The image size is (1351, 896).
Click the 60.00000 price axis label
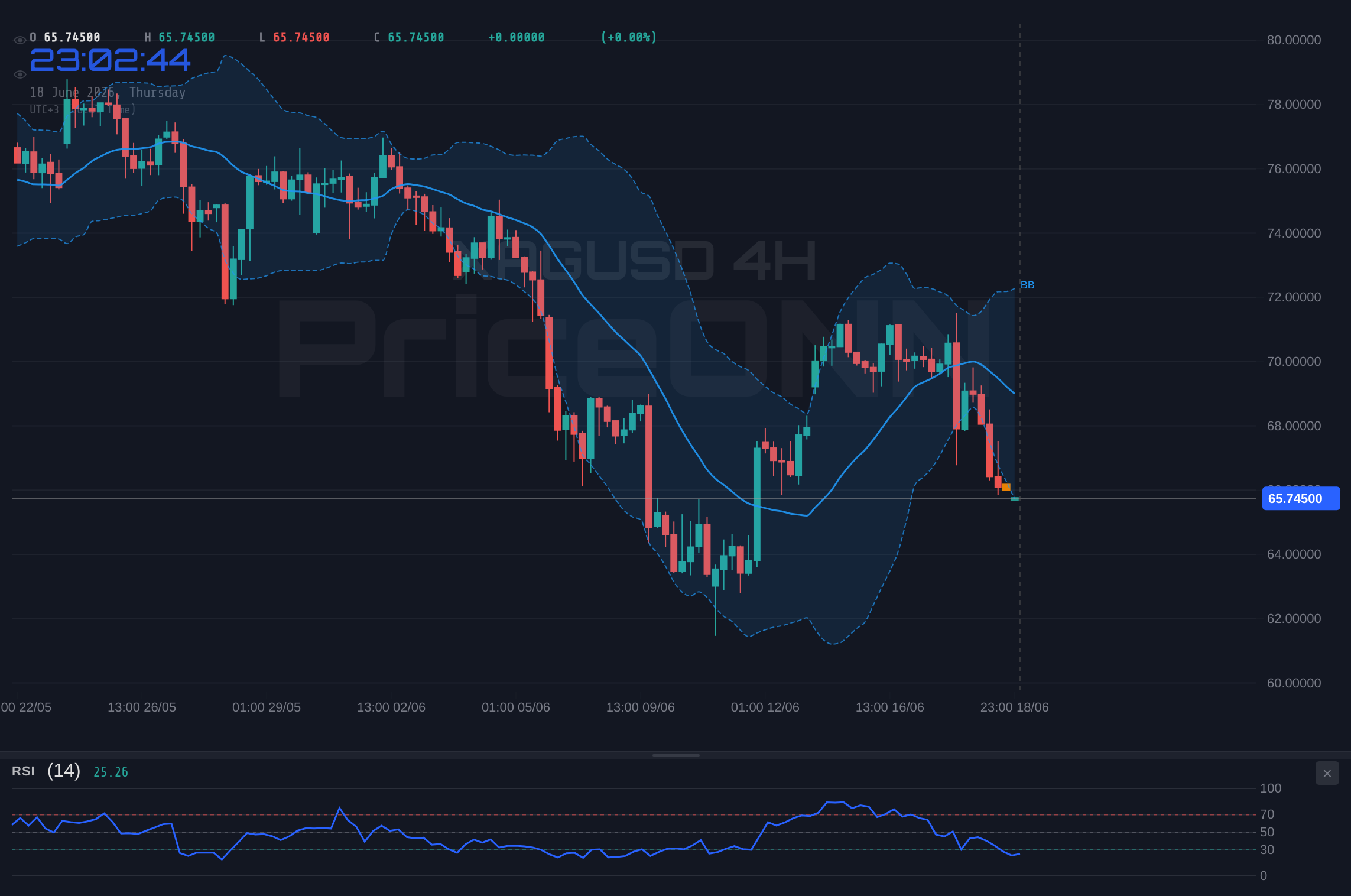coord(1294,683)
